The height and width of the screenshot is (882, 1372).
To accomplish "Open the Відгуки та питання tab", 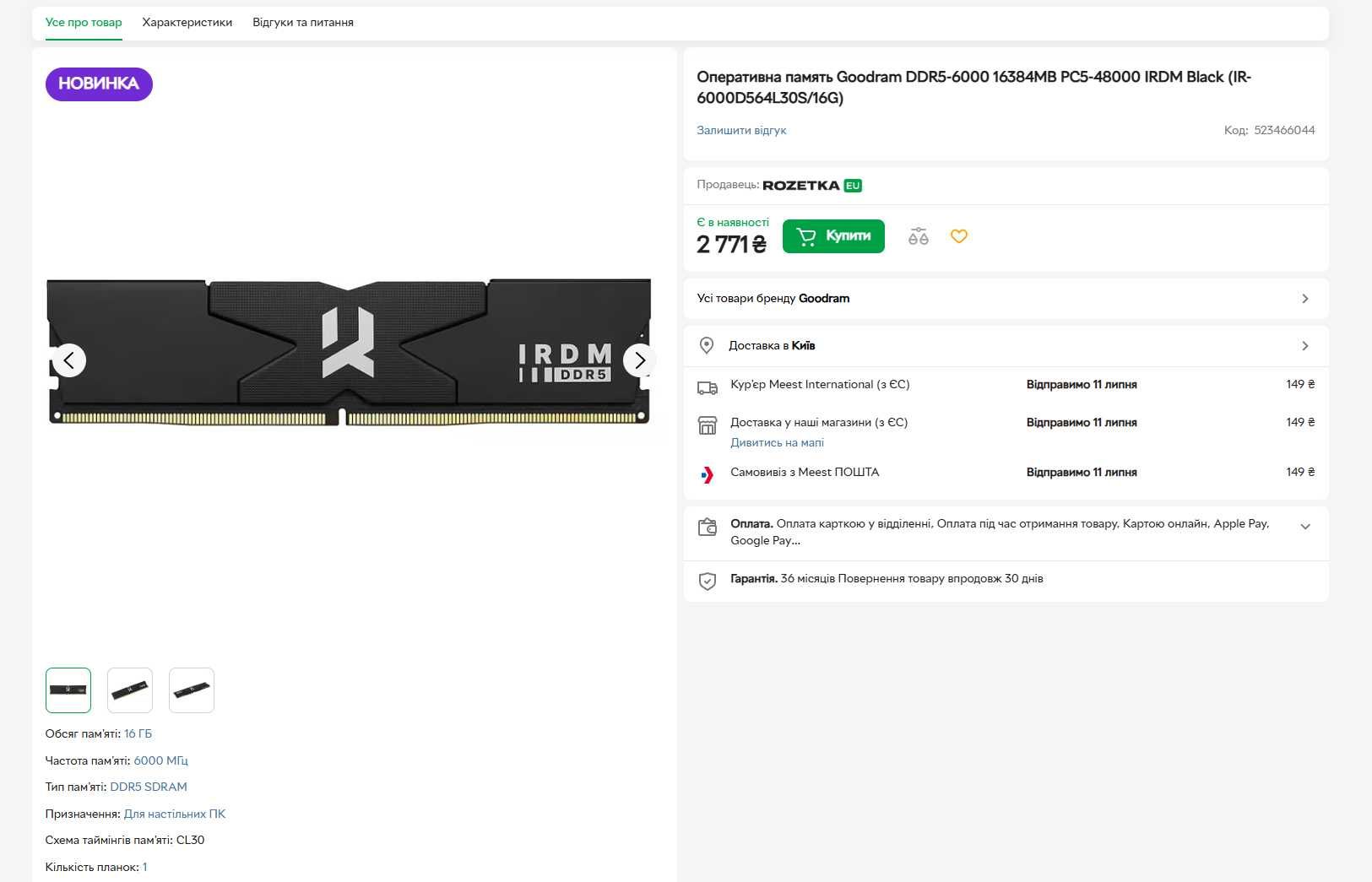I will coord(303,23).
